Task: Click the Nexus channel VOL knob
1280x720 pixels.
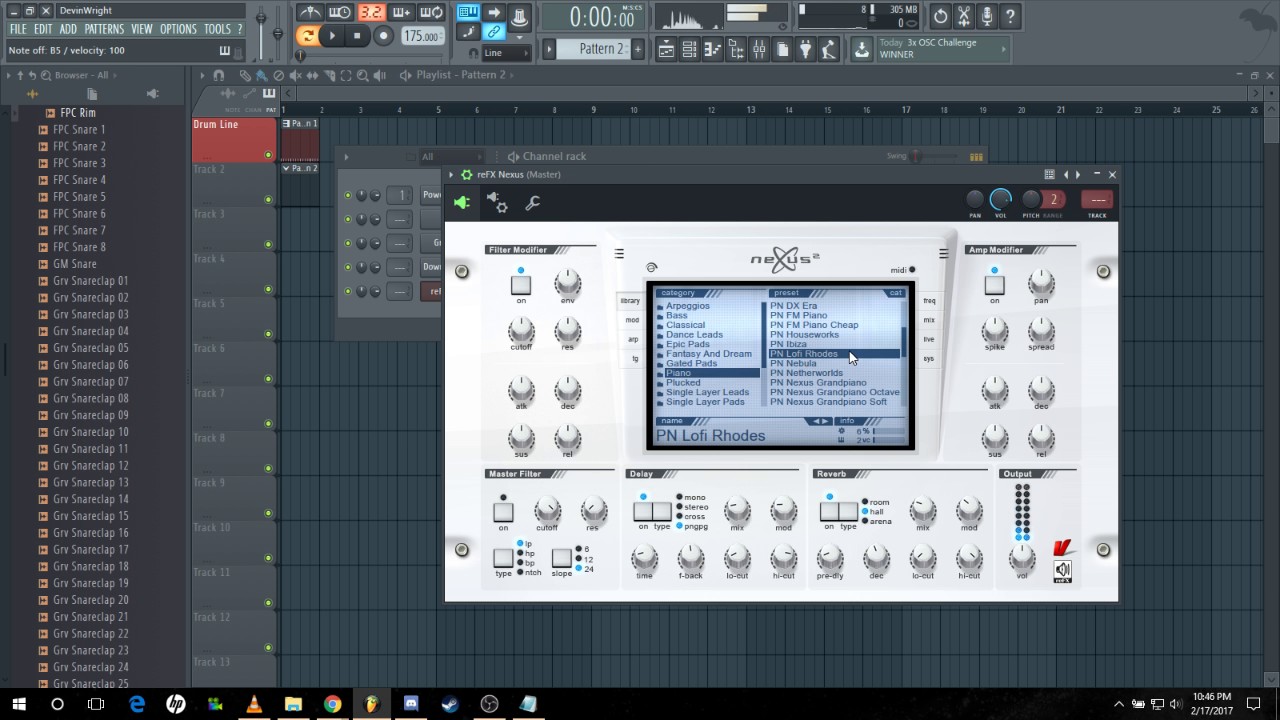Action: pyautogui.click(x=1000, y=199)
